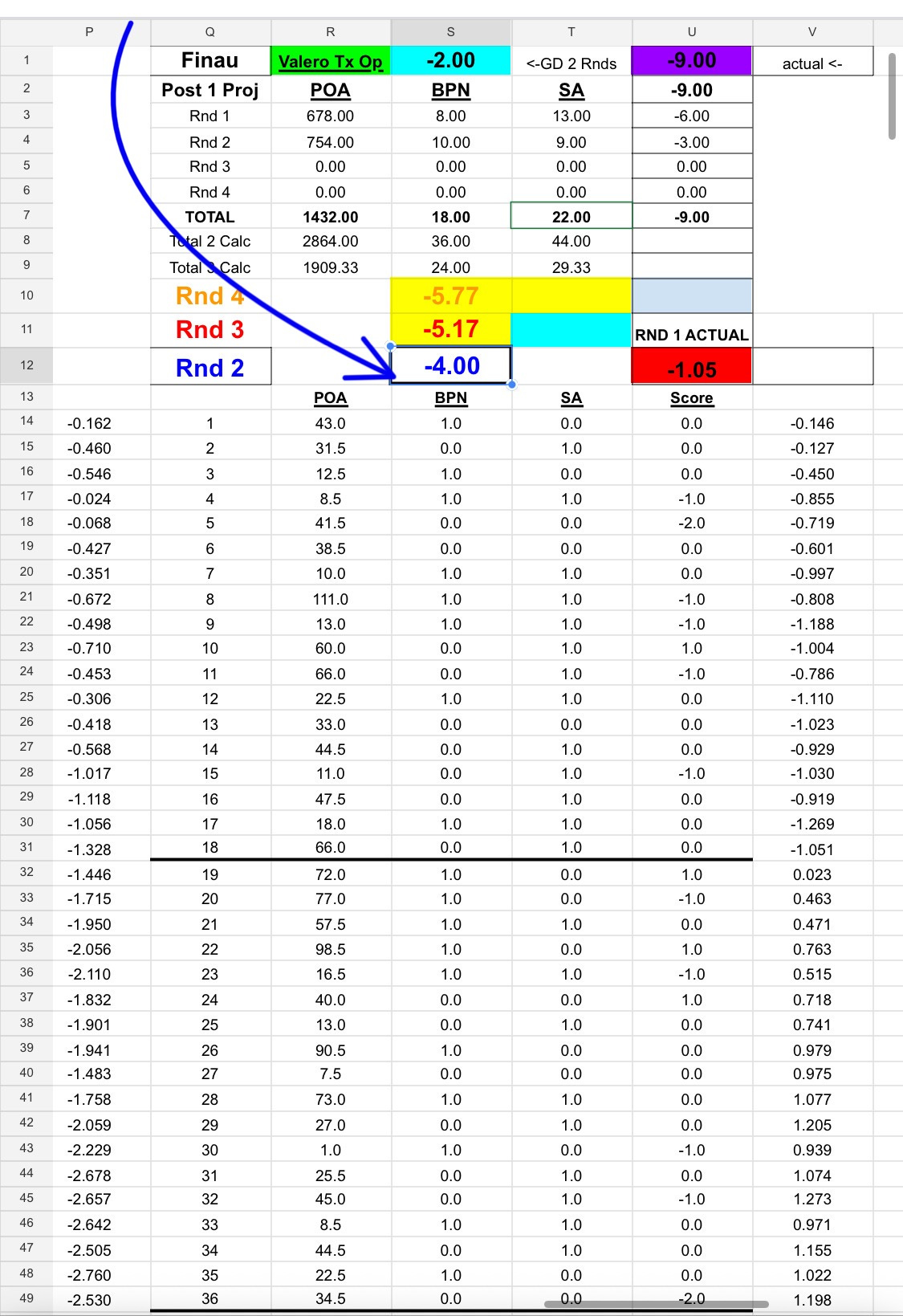This screenshot has width=903, height=1316.
Task: Select the '-6.00' cell in column U
Action: (x=692, y=116)
